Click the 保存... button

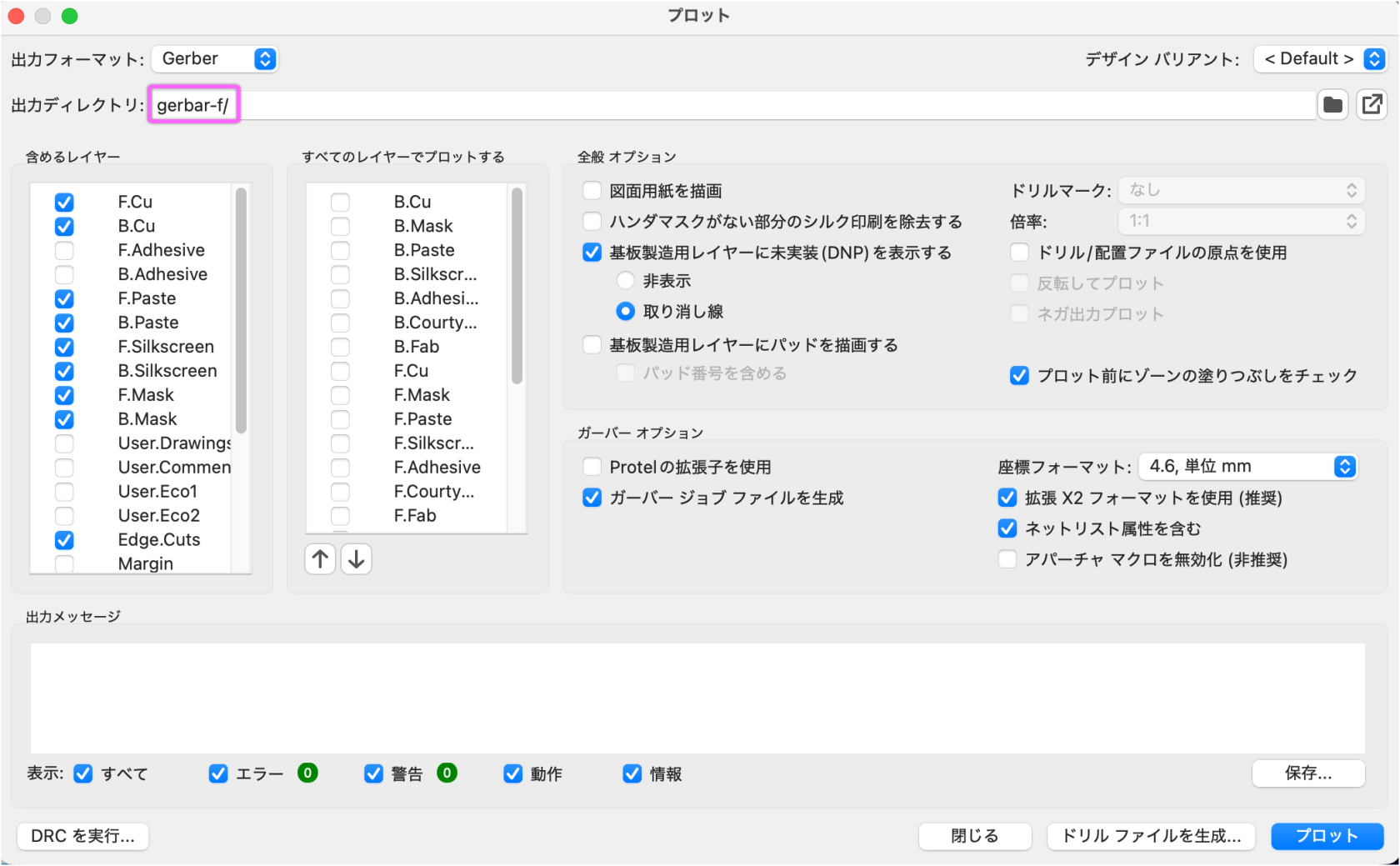click(1308, 773)
